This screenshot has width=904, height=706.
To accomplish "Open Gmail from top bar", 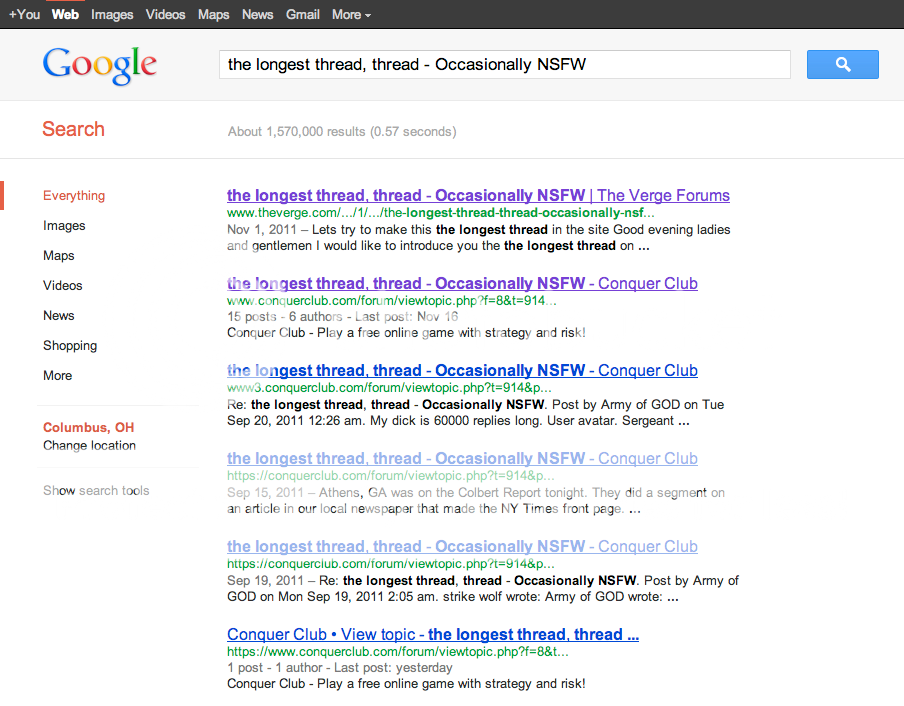I will (x=303, y=14).
